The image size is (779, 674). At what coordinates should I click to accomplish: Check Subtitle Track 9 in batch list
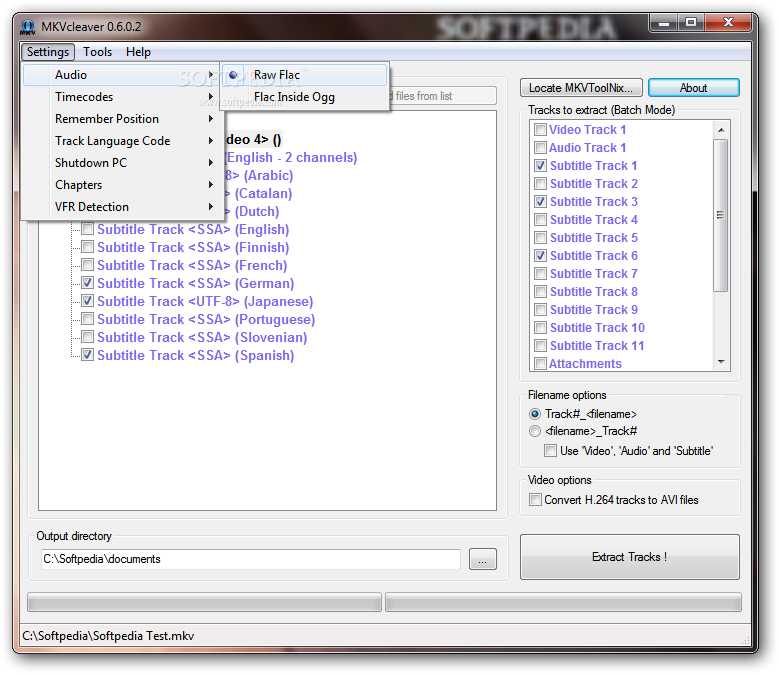pos(540,309)
